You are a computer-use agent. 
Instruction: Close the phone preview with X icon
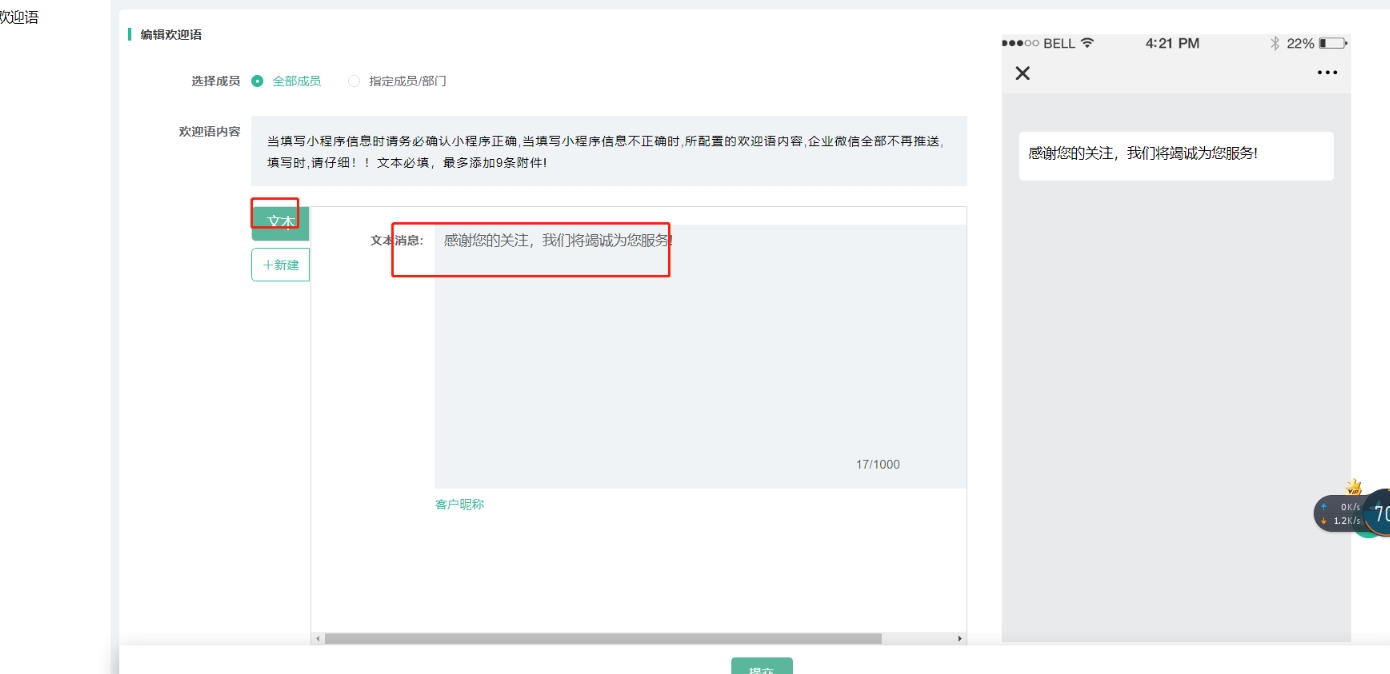coord(1022,73)
